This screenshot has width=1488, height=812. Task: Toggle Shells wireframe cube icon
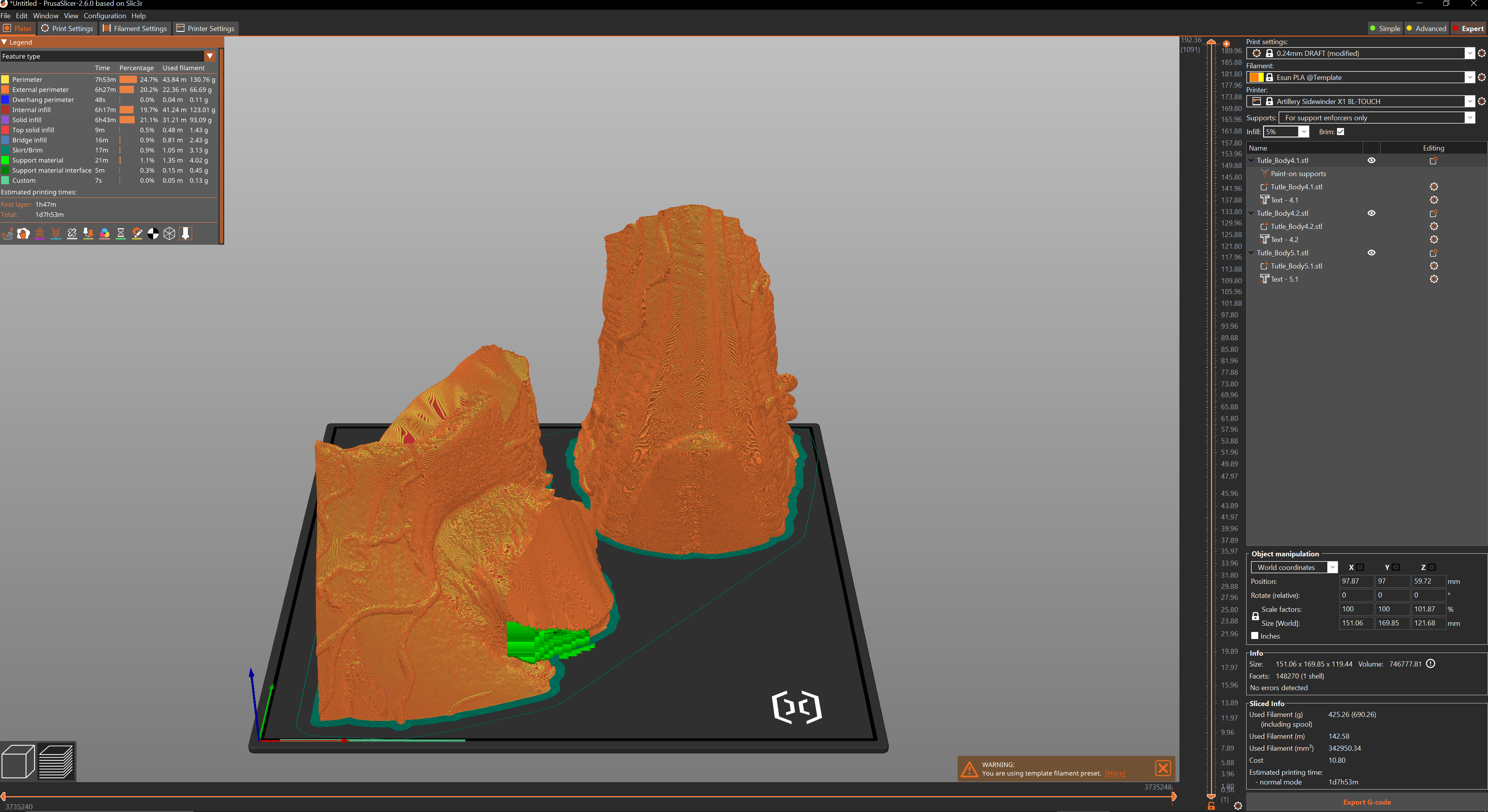[x=169, y=233]
